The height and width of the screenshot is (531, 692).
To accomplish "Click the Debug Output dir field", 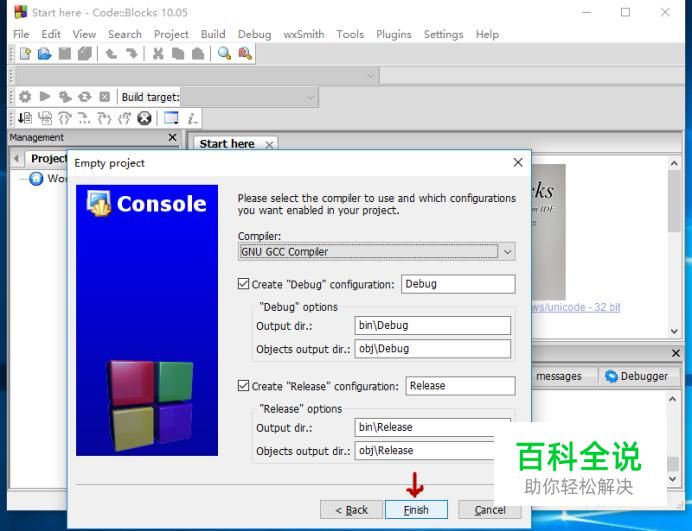I will click(x=432, y=325).
